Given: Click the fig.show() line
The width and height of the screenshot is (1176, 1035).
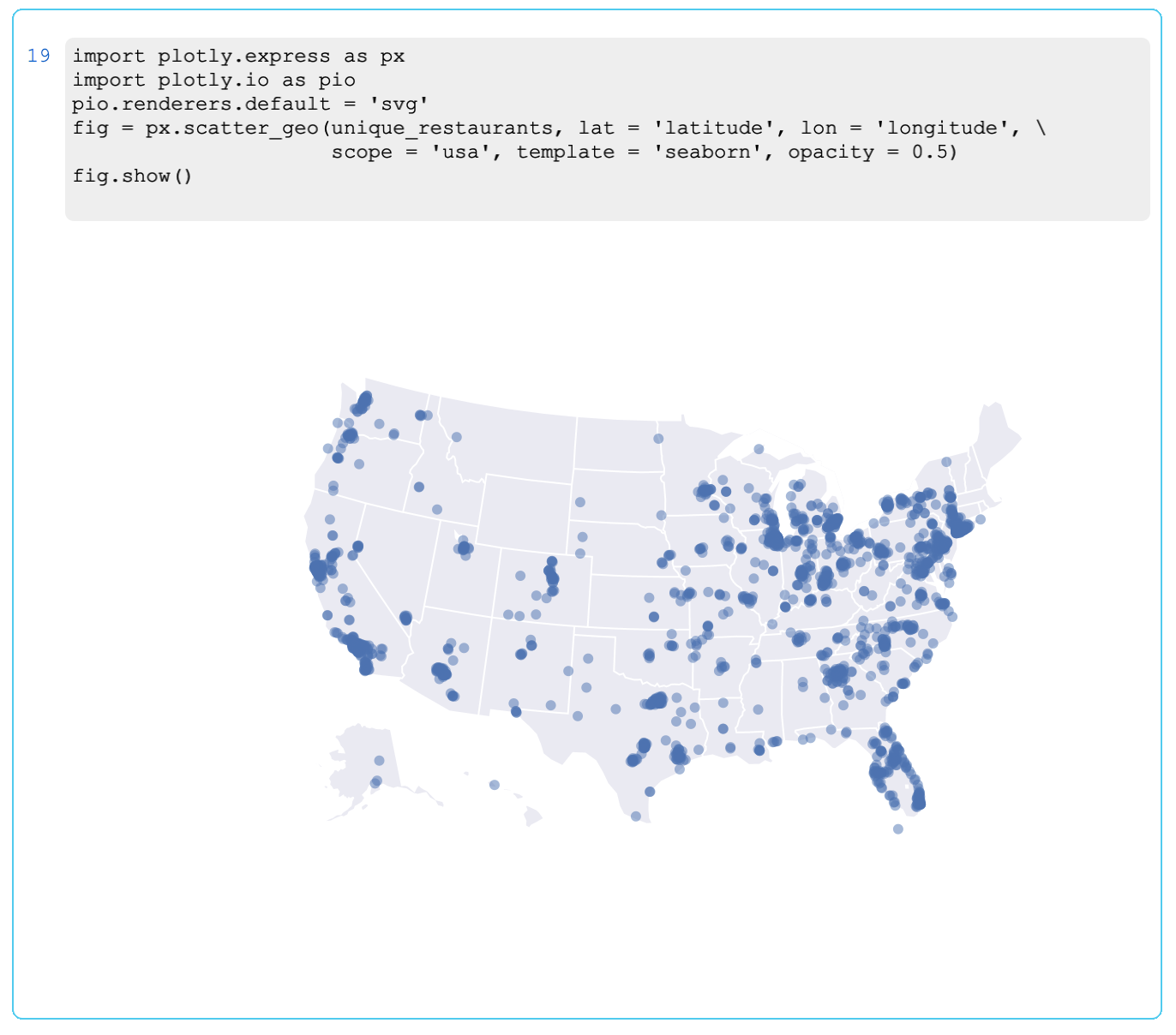Looking at the screenshot, I should 133,176.
